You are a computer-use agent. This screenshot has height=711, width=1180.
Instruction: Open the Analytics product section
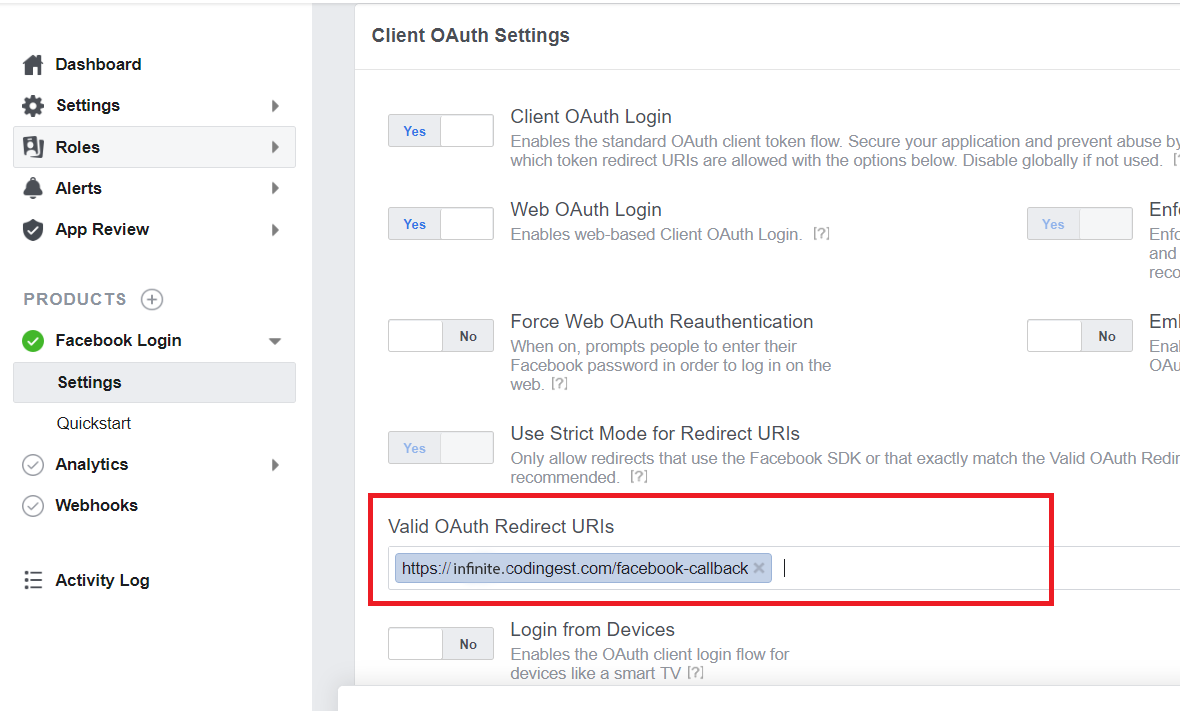coord(92,464)
